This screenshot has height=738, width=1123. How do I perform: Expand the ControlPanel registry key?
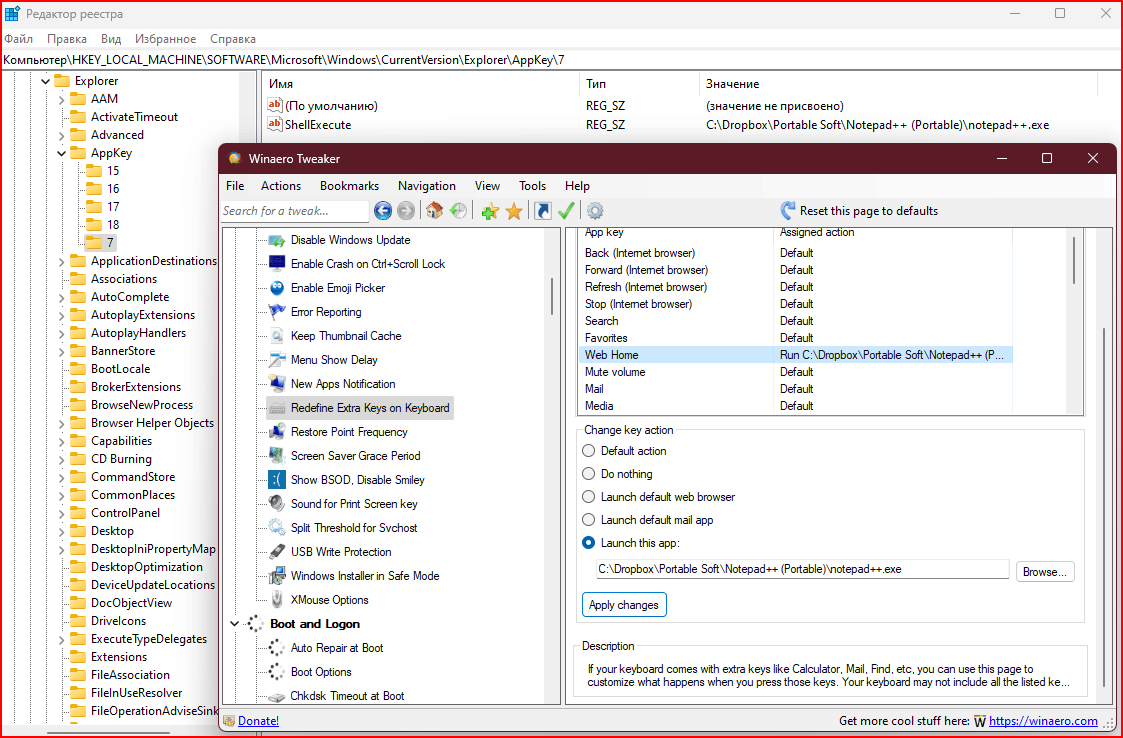click(x=62, y=513)
